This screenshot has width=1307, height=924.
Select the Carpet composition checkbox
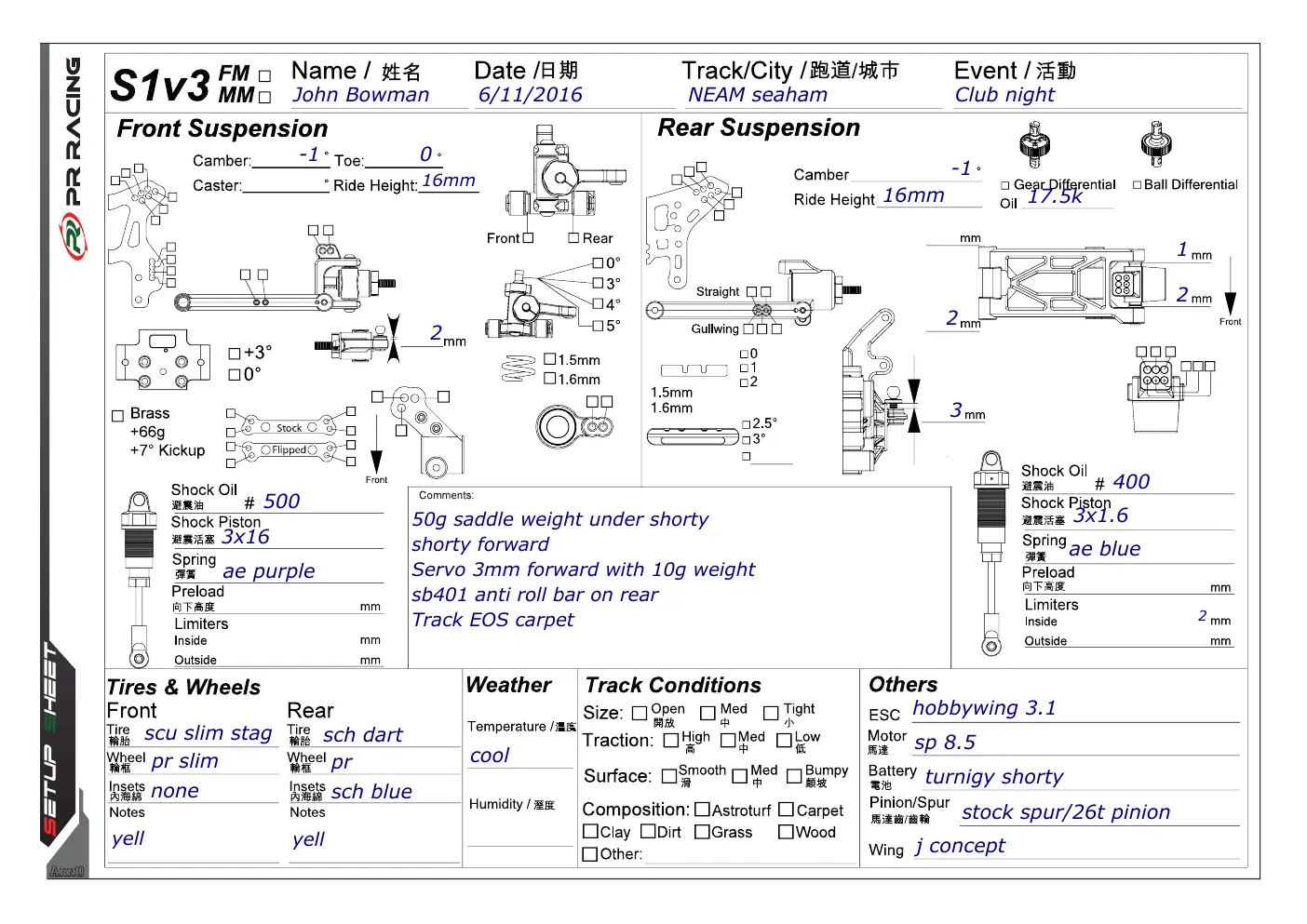787,810
